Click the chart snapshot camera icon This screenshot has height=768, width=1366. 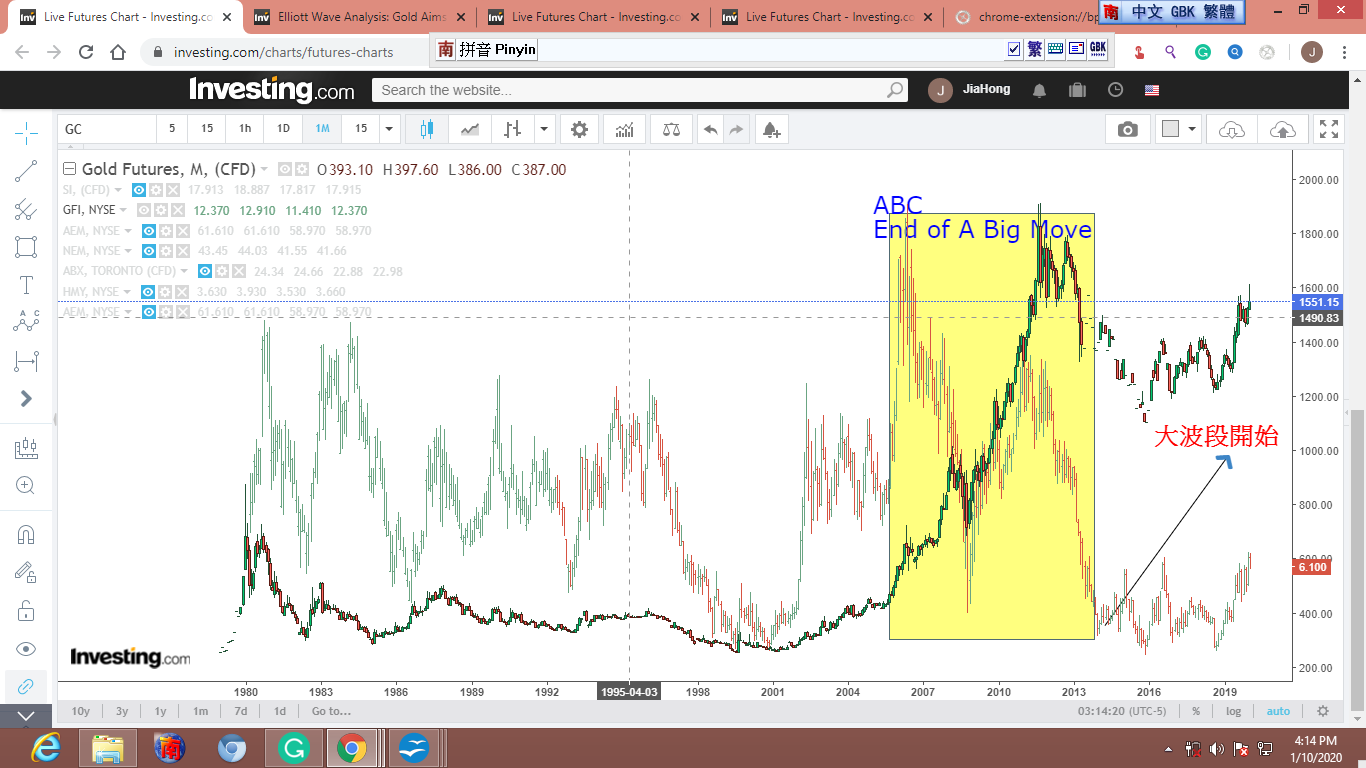pos(1128,129)
